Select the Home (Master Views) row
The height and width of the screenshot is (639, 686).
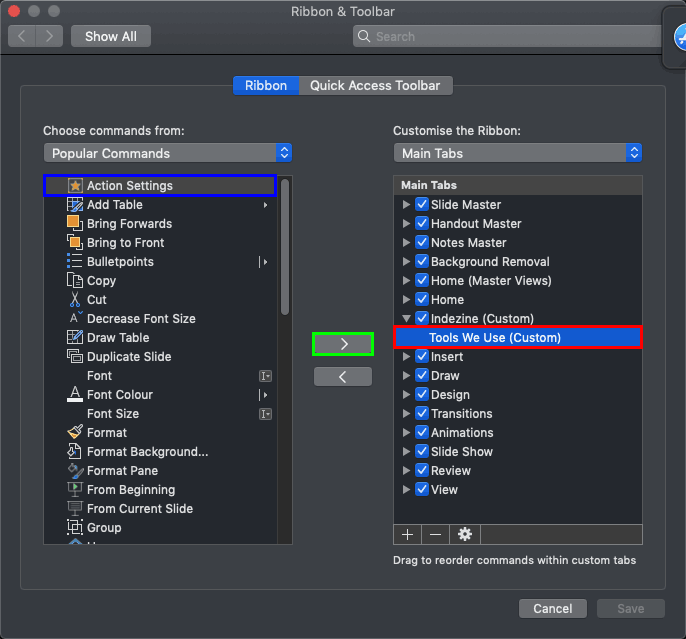point(518,280)
